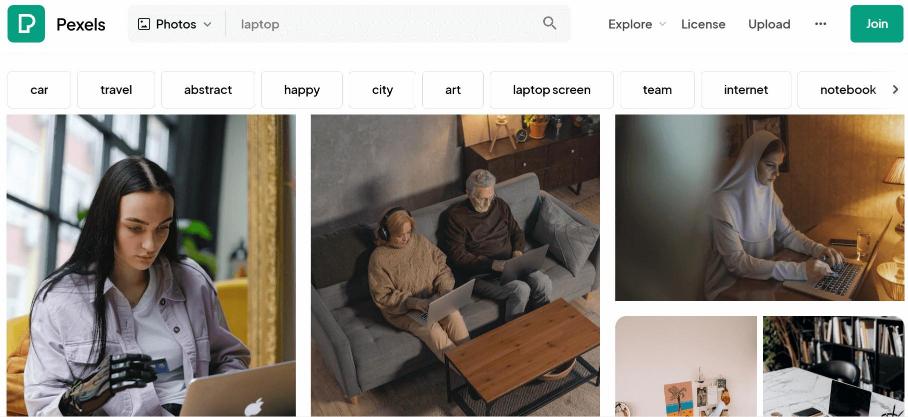Viewport: 908px width, 417px height.
Task: Open the Photos media type dropdown
Action: tap(175, 24)
